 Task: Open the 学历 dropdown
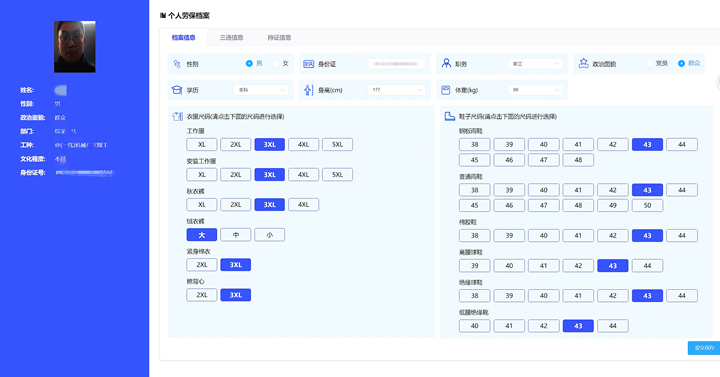point(261,90)
